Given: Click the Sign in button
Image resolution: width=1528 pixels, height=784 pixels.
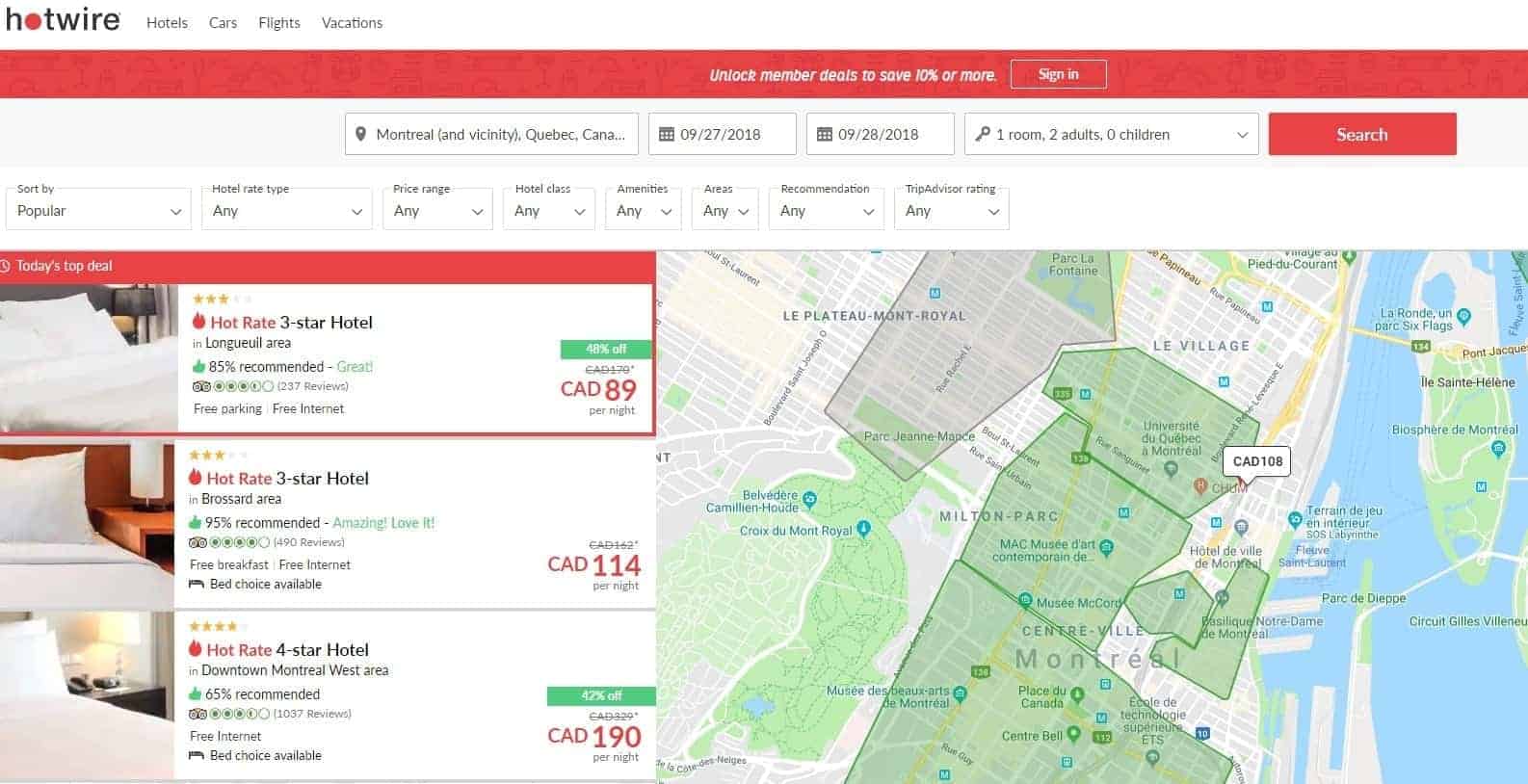Looking at the screenshot, I should [1058, 74].
